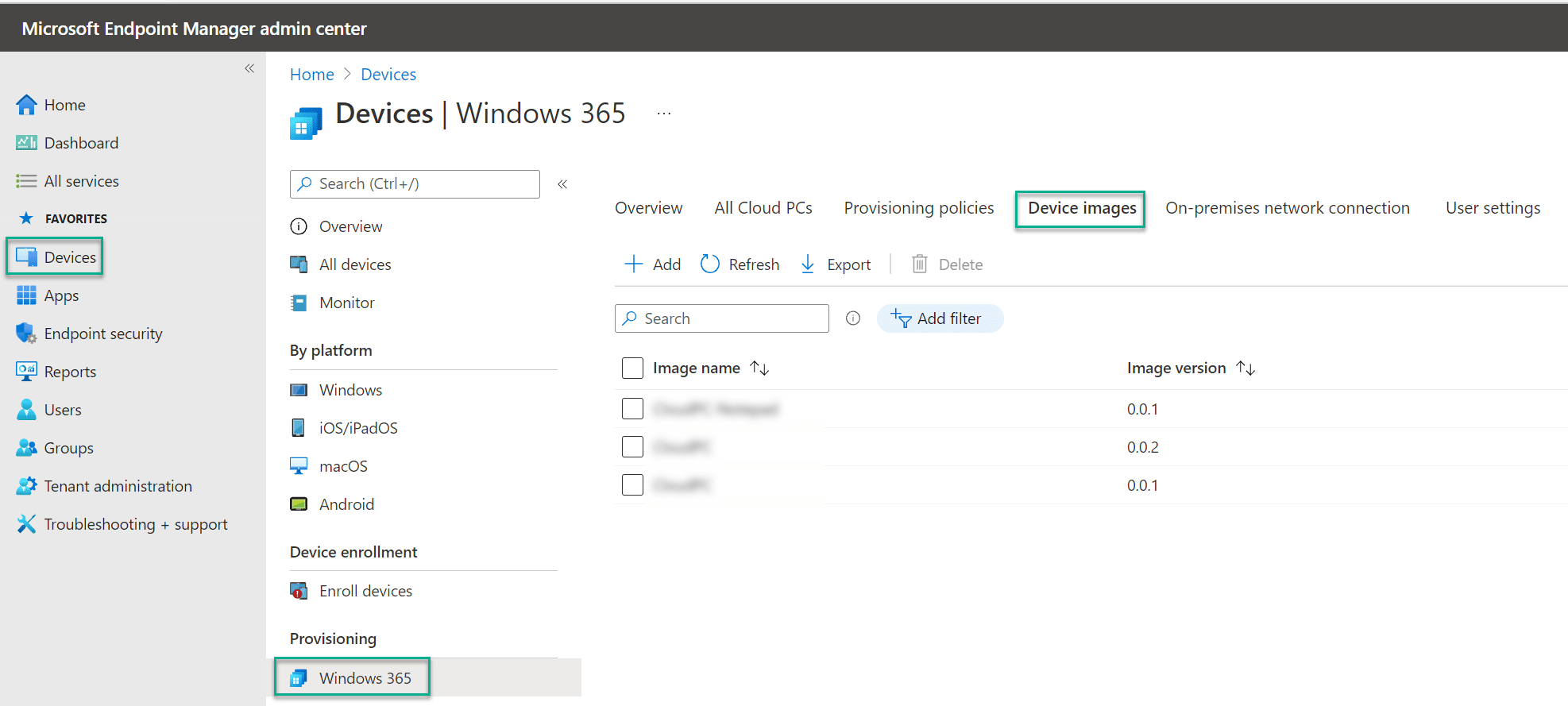Click the Groups people icon
Viewport: 1568px width, 706px height.
click(x=26, y=448)
